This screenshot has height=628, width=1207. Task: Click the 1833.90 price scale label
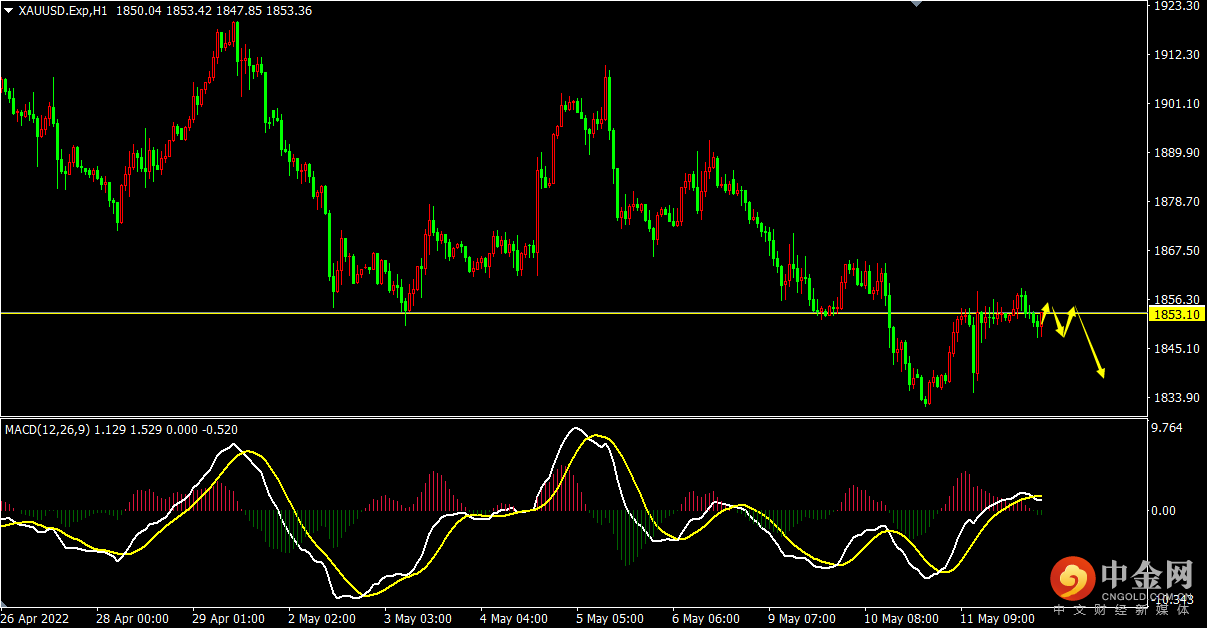point(1176,398)
